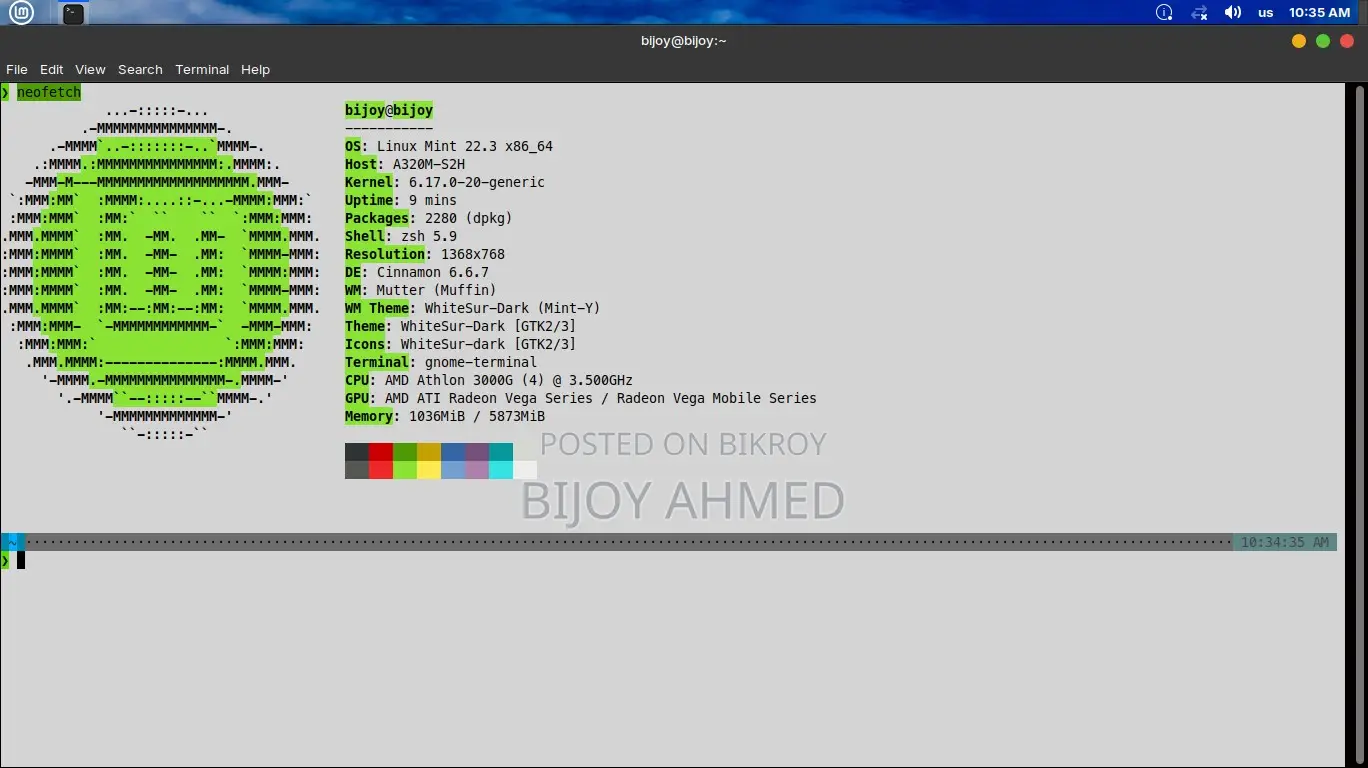
Task: Click the 'DE: Cinnamon 6.6.7' line
Action: point(417,272)
